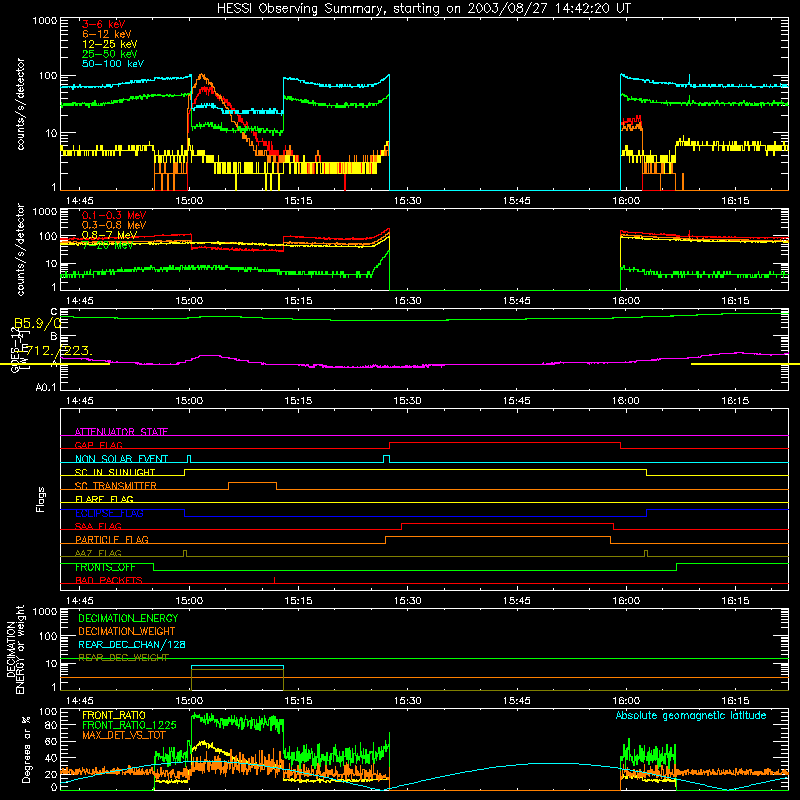The image size is (800, 800).
Task: Click the green 25-50 keV legend label
Action: [x=110, y=54]
